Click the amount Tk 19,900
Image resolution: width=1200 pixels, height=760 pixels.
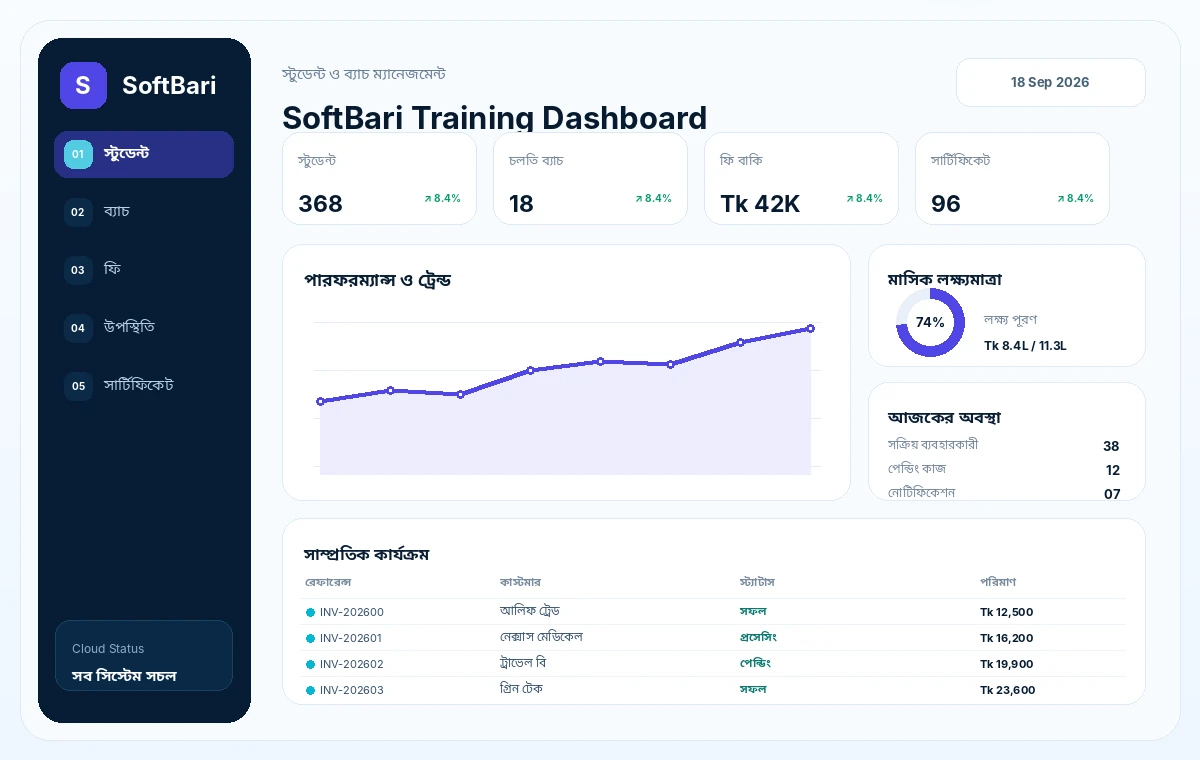click(1007, 664)
